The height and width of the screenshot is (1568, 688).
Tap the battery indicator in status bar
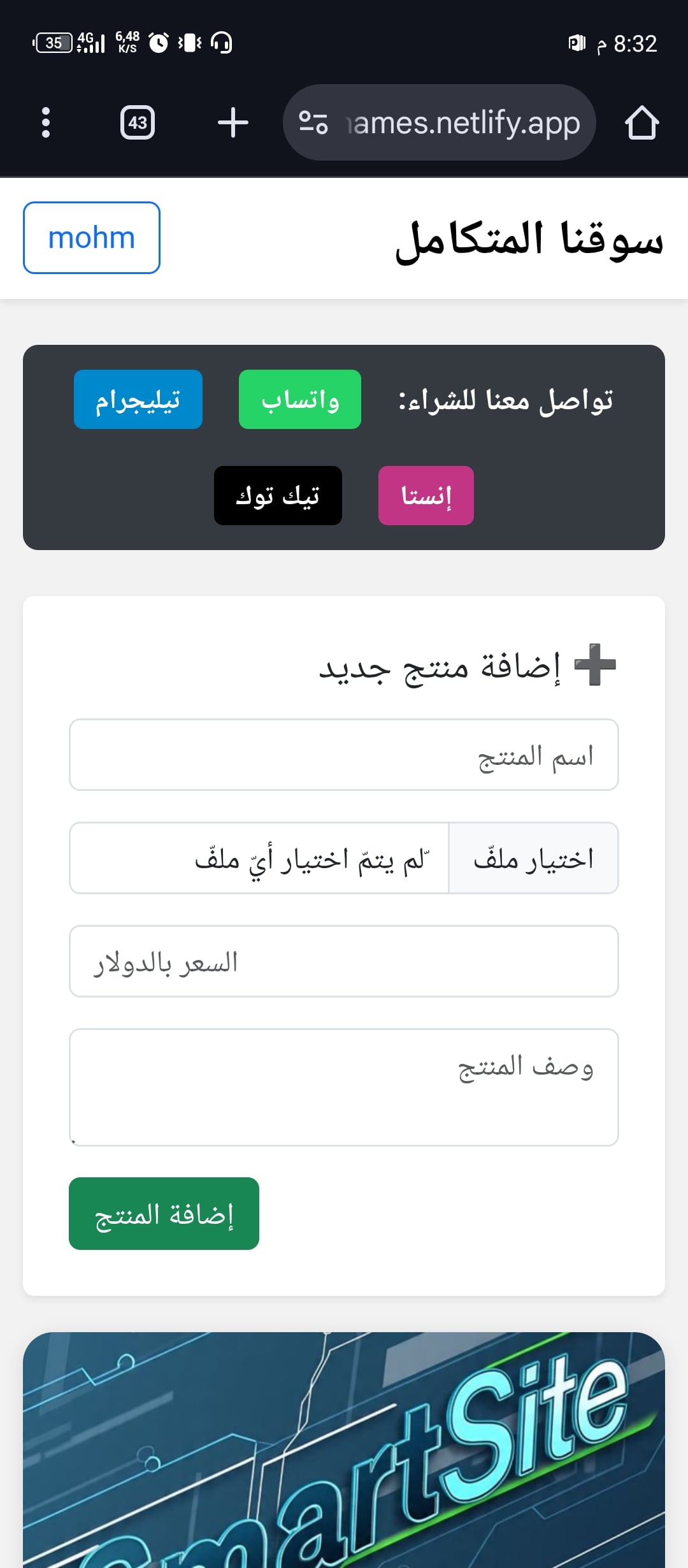pyautogui.click(x=54, y=43)
